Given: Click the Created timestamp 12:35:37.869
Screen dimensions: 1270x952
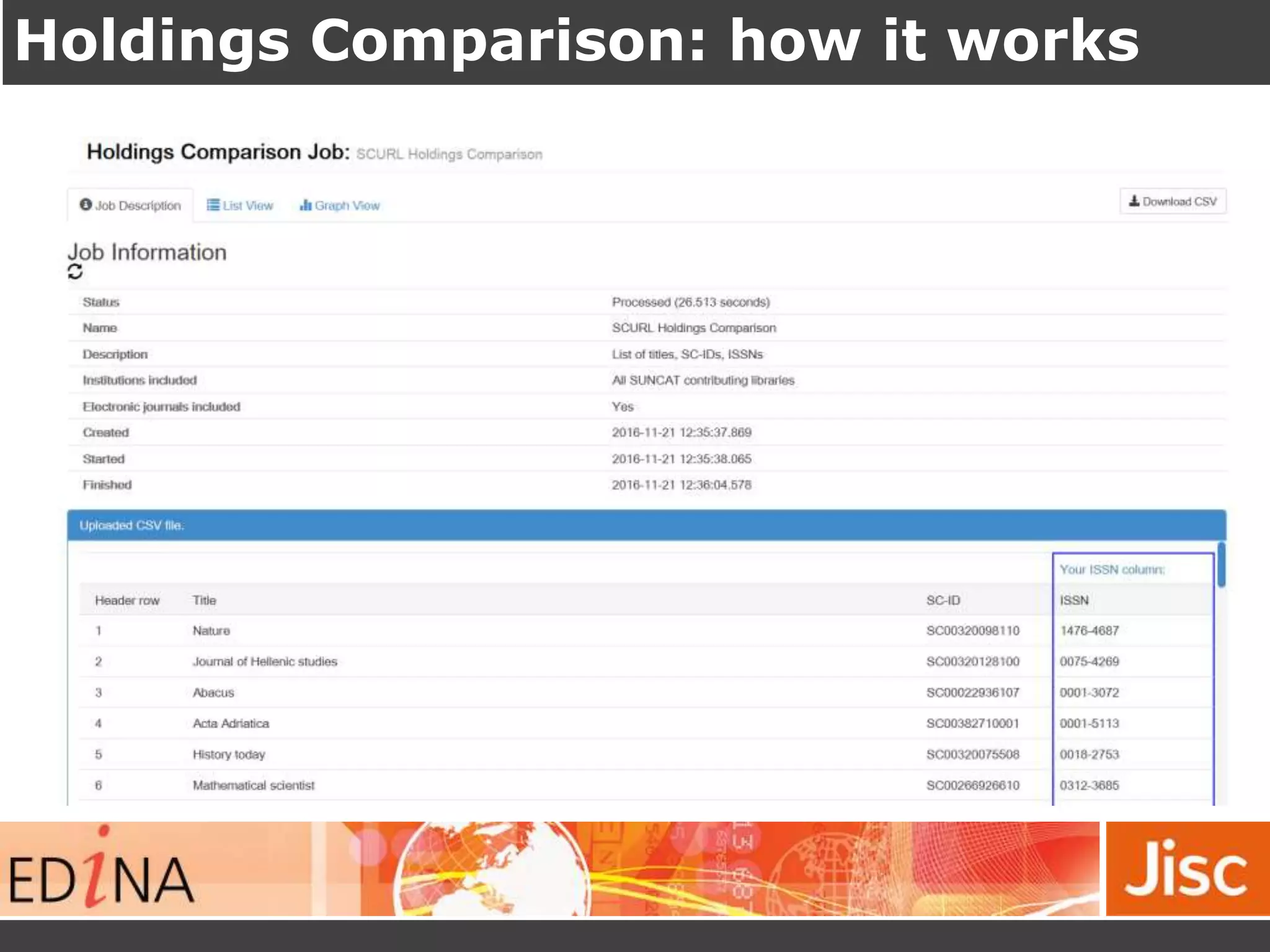Looking at the screenshot, I should pos(682,432).
